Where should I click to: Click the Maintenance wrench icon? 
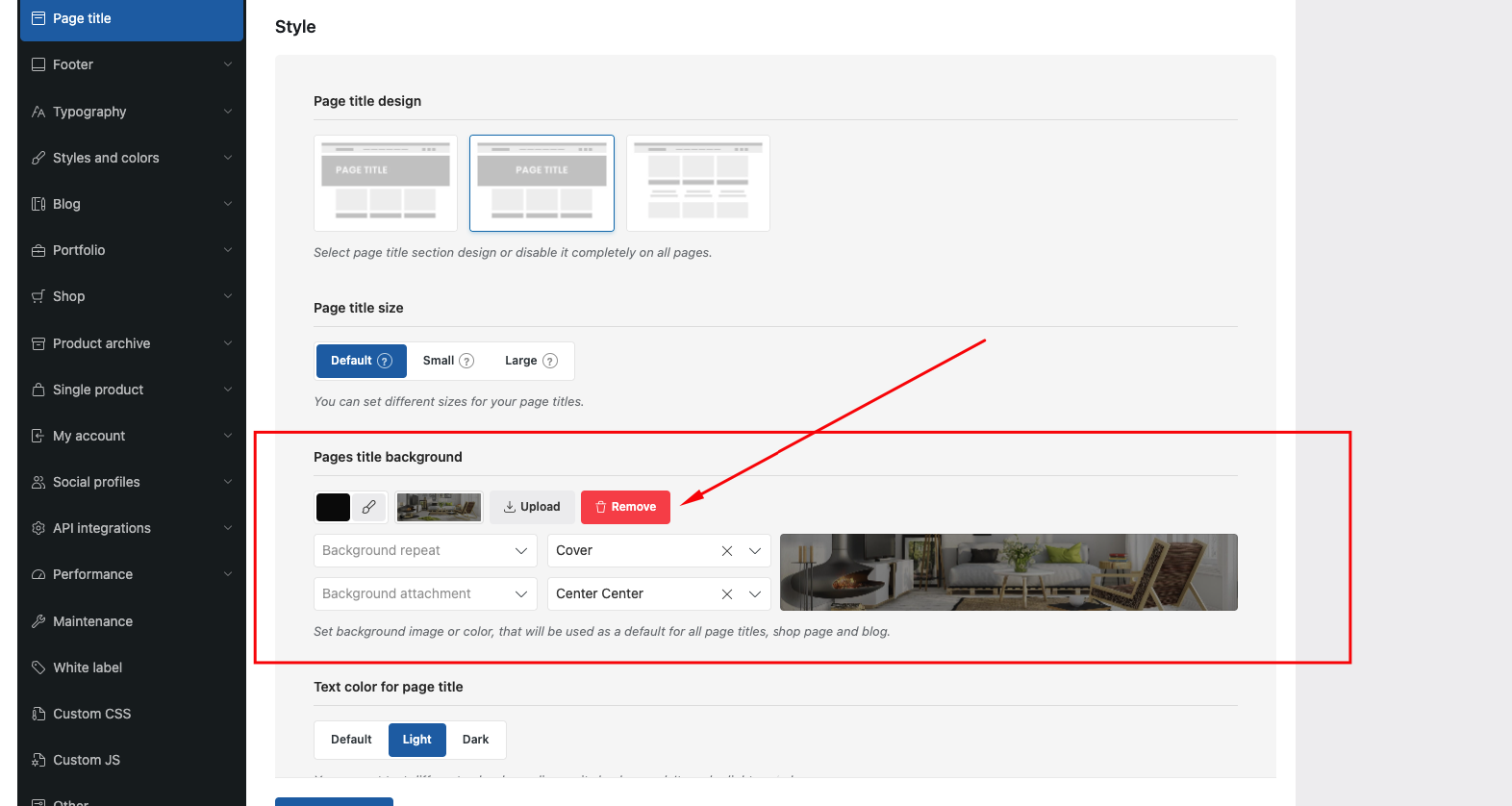coord(38,621)
